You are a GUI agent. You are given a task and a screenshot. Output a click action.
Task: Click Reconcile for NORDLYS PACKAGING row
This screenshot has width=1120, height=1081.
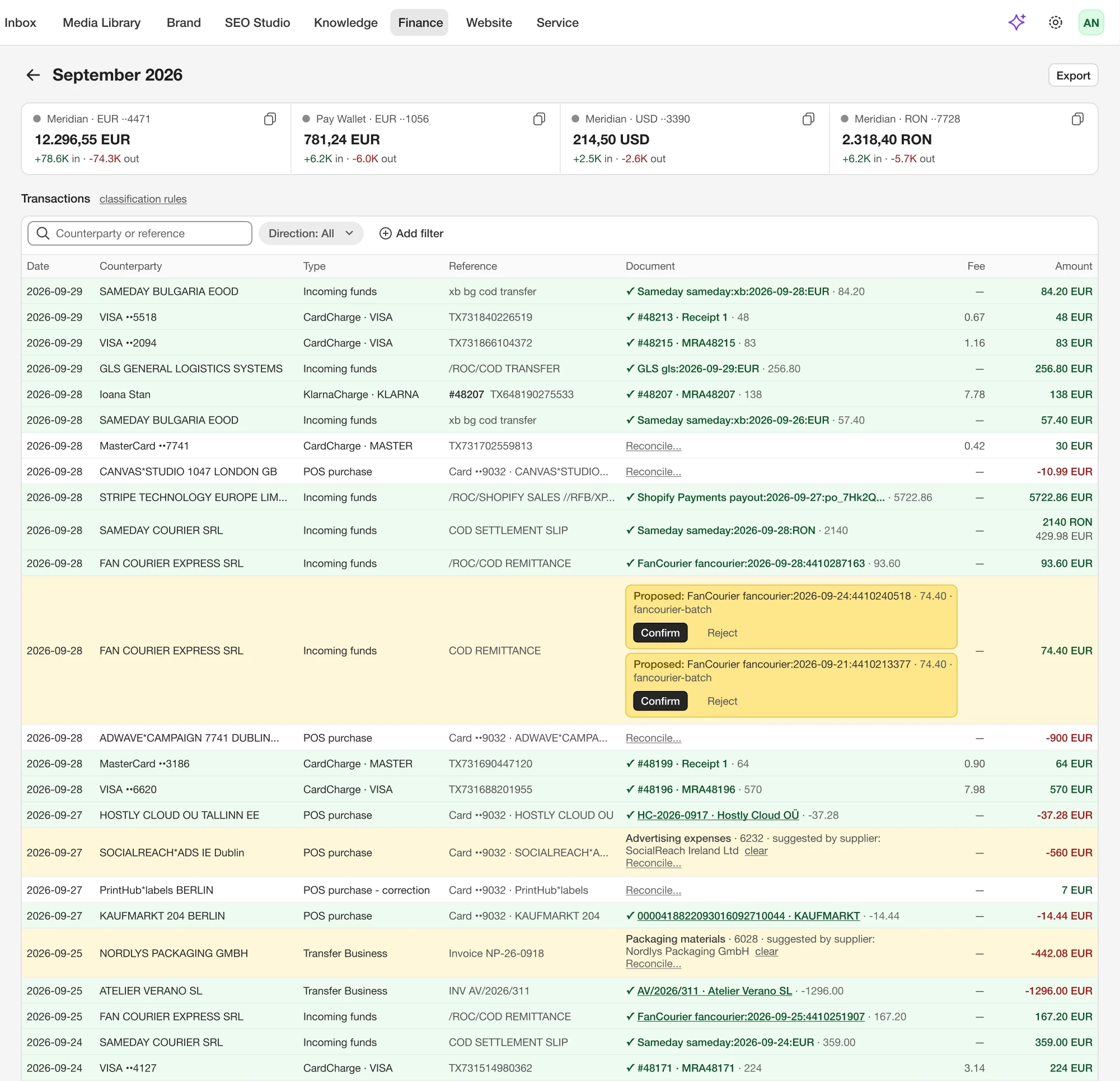[x=653, y=964]
